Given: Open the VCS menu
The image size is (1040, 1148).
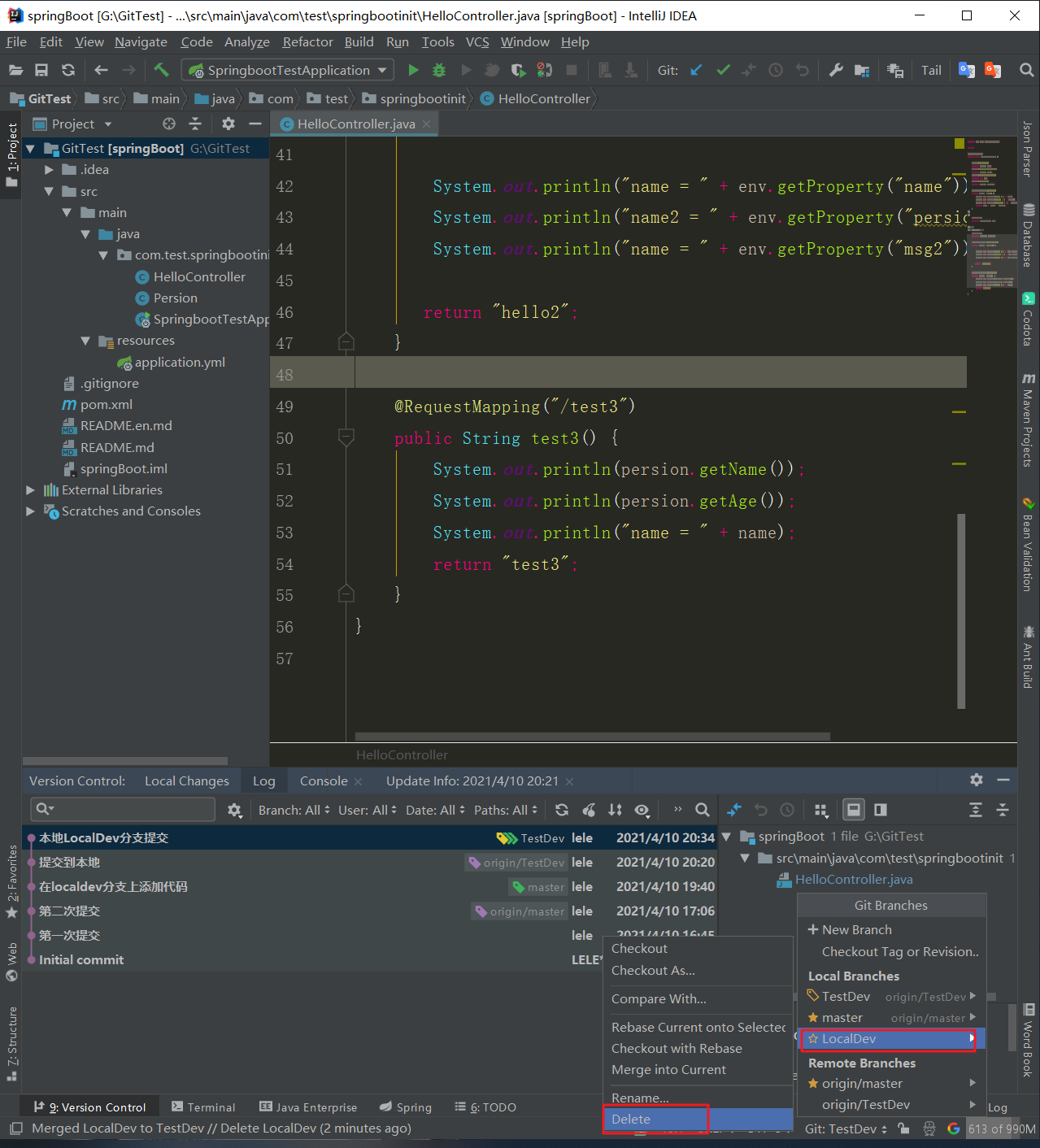Looking at the screenshot, I should pyautogui.click(x=476, y=41).
